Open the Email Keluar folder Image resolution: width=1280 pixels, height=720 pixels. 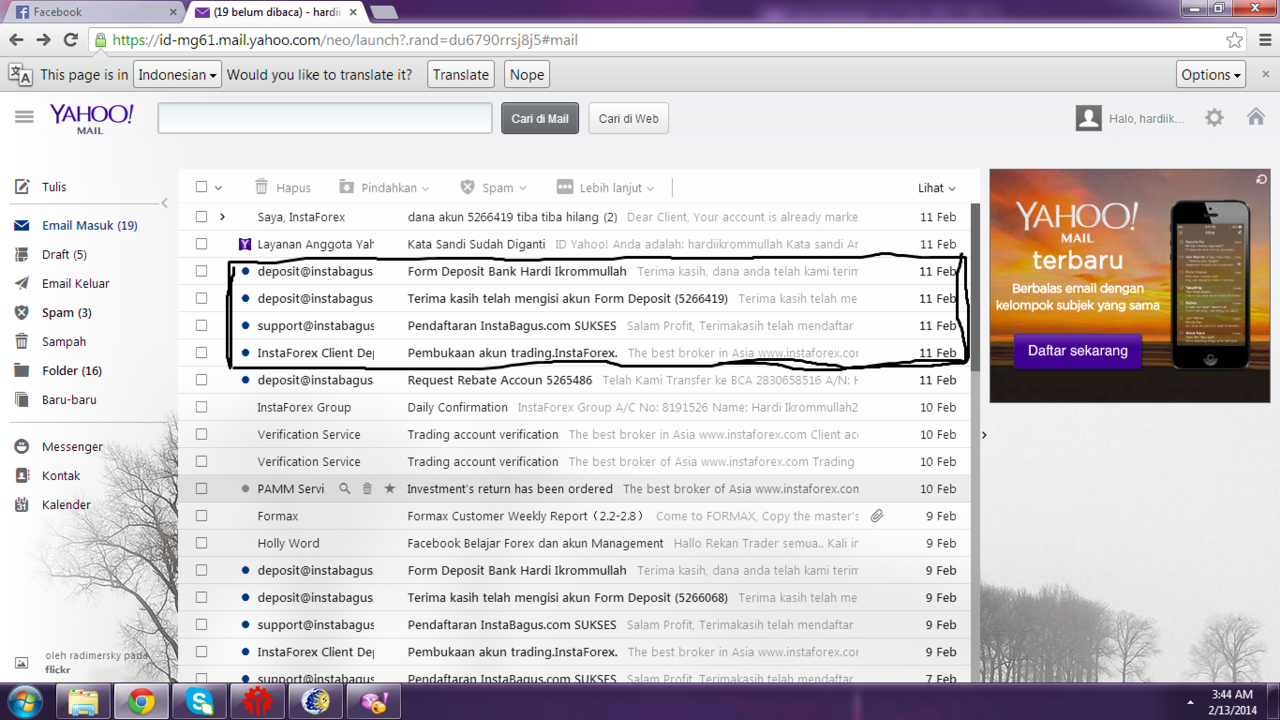[75, 283]
